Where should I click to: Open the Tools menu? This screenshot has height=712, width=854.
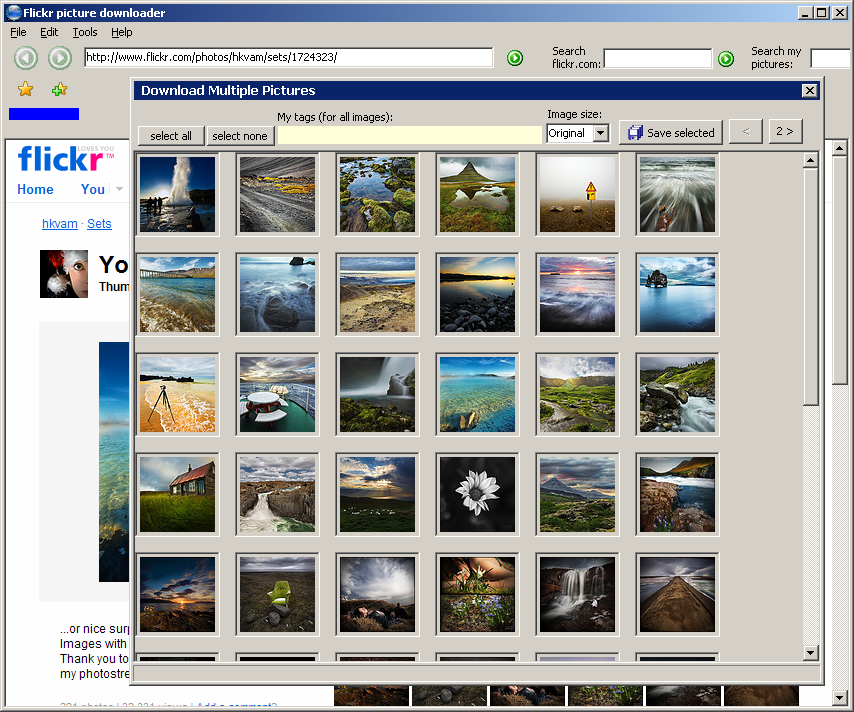84,32
